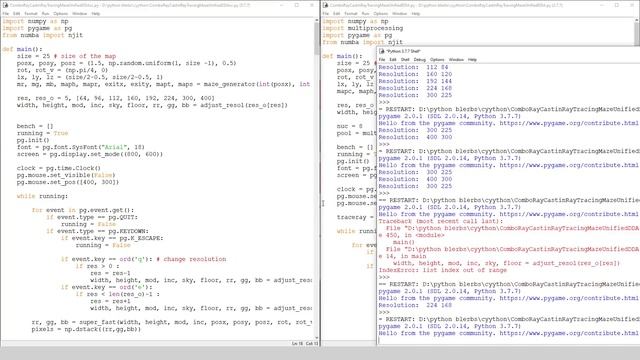Click 'res = res-1' line in left editor

point(110,273)
